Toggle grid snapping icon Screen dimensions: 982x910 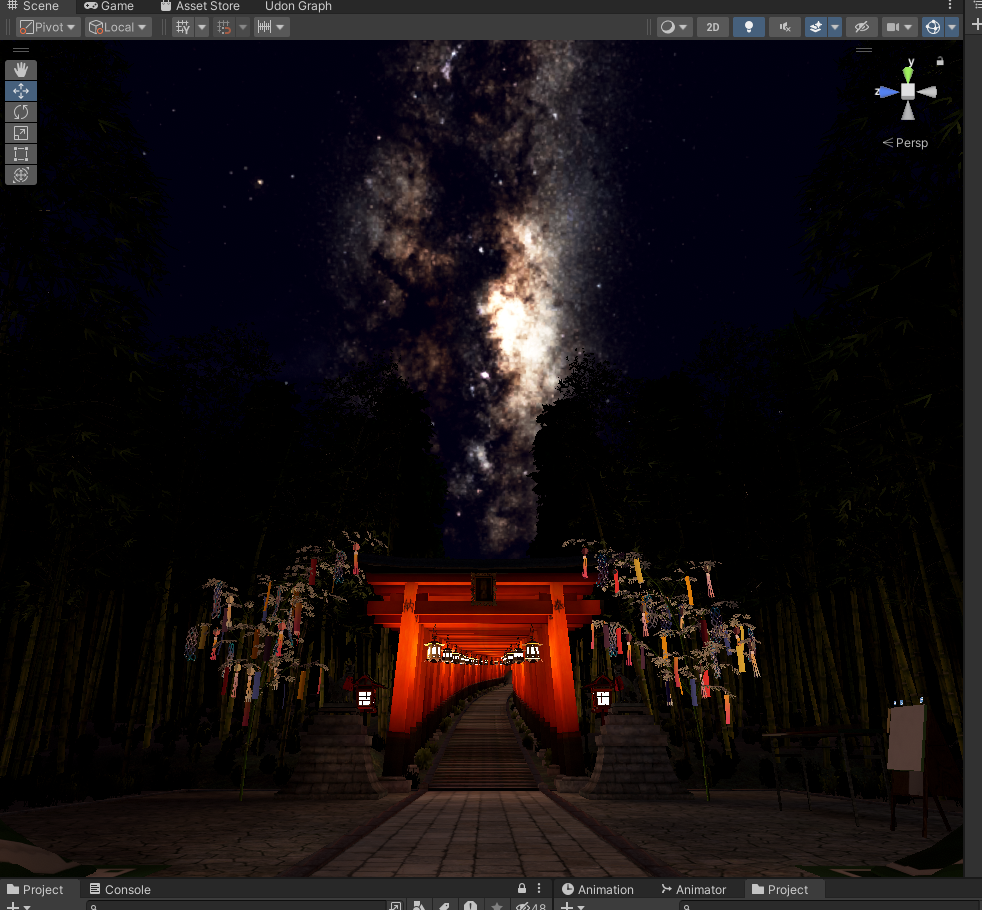[x=224, y=27]
